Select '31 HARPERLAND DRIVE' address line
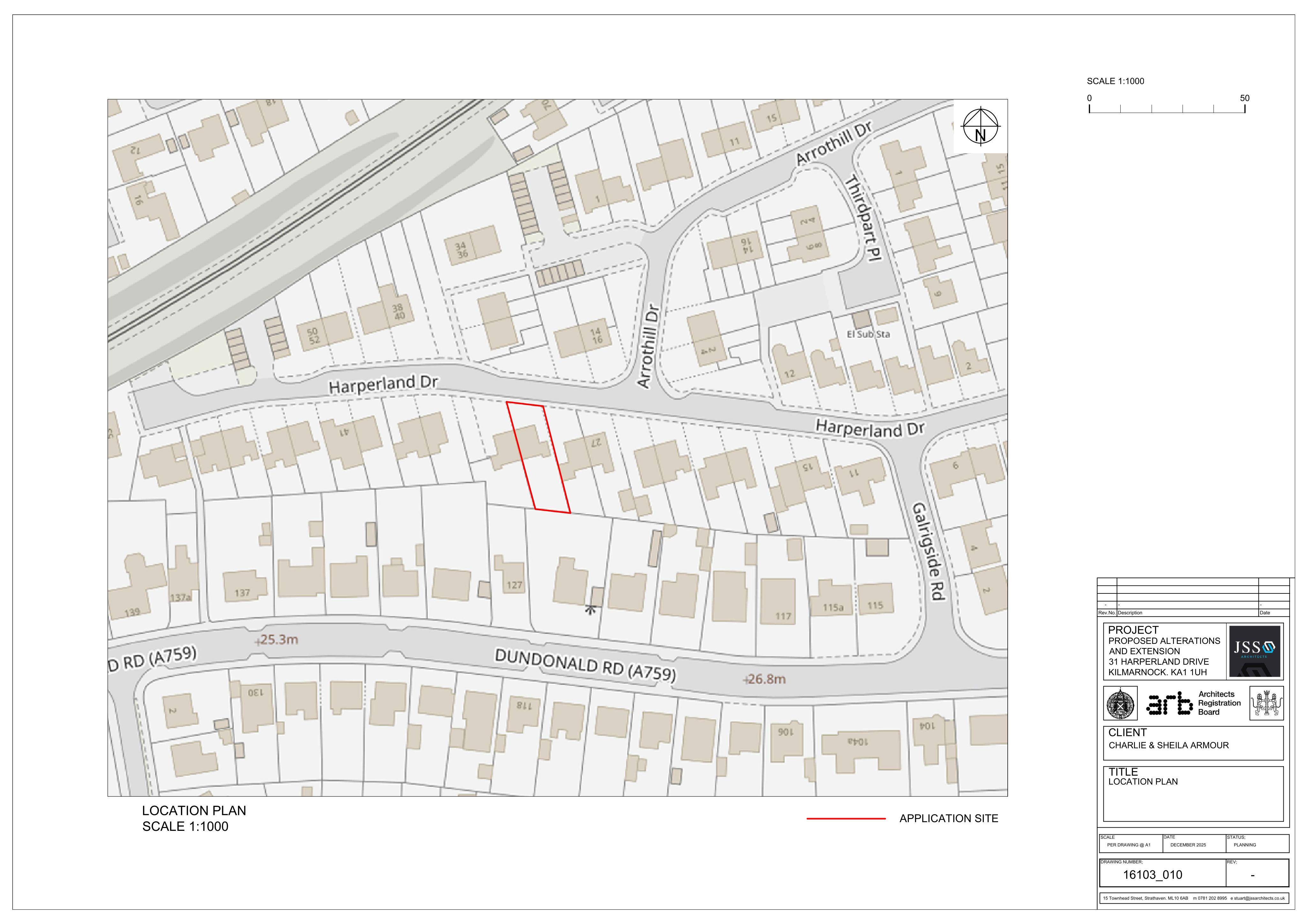 click(1158, 661)
